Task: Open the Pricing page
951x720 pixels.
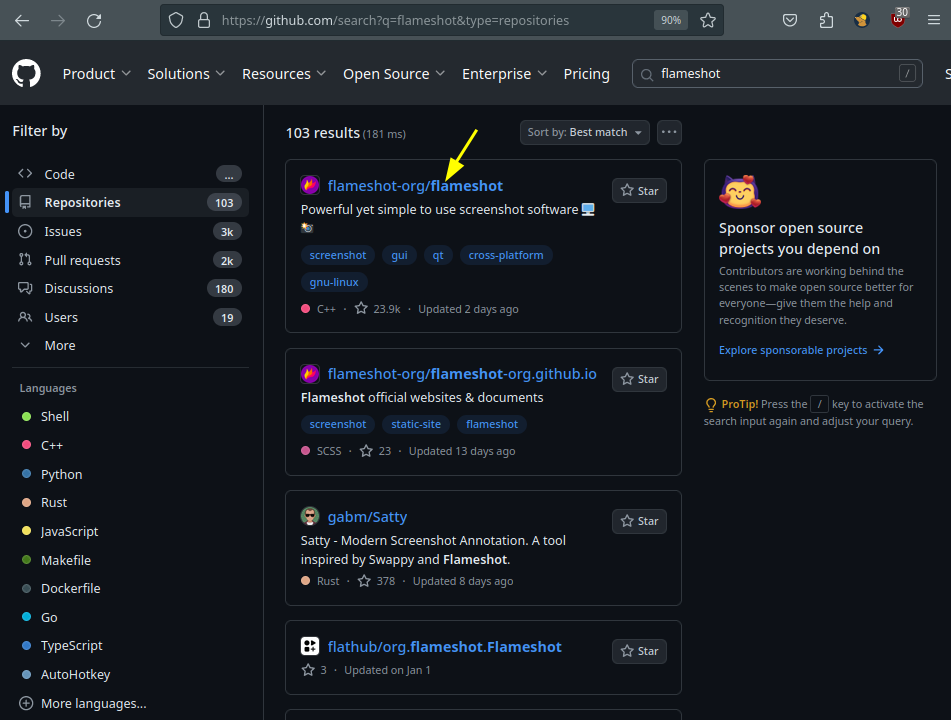Action: coord(586,74)
